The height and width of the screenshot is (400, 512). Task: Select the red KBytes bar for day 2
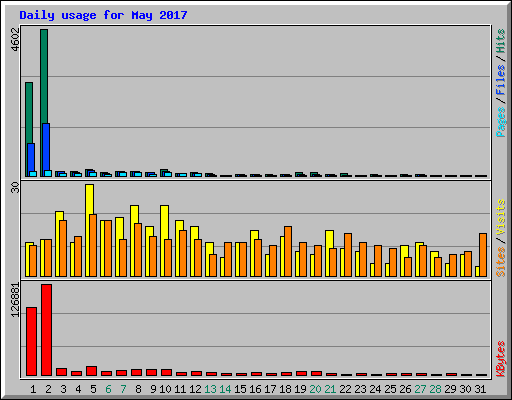(x=46, y=330)
